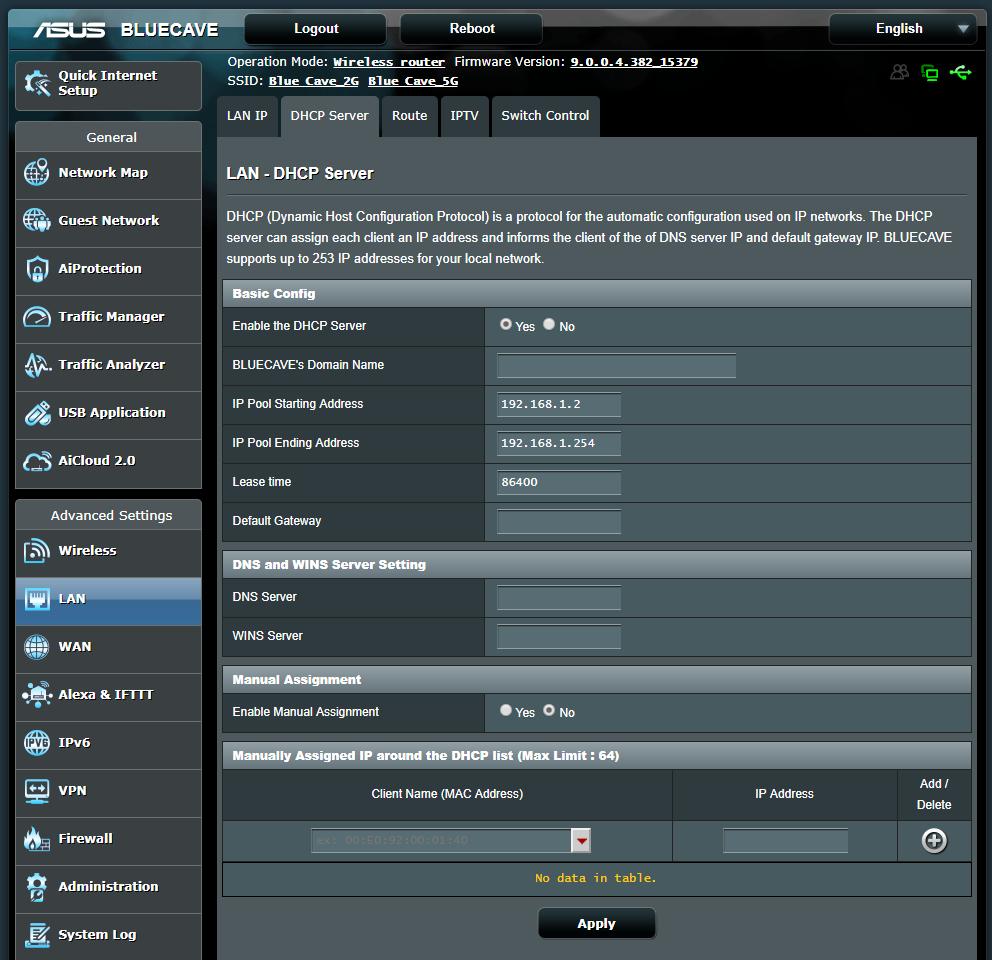Click the Firewall flame icon

click(x=36, y=839)
